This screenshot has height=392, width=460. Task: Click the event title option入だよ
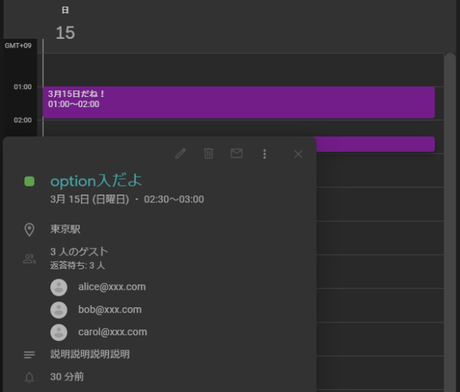pyautogui.click(x=96, y=181)
